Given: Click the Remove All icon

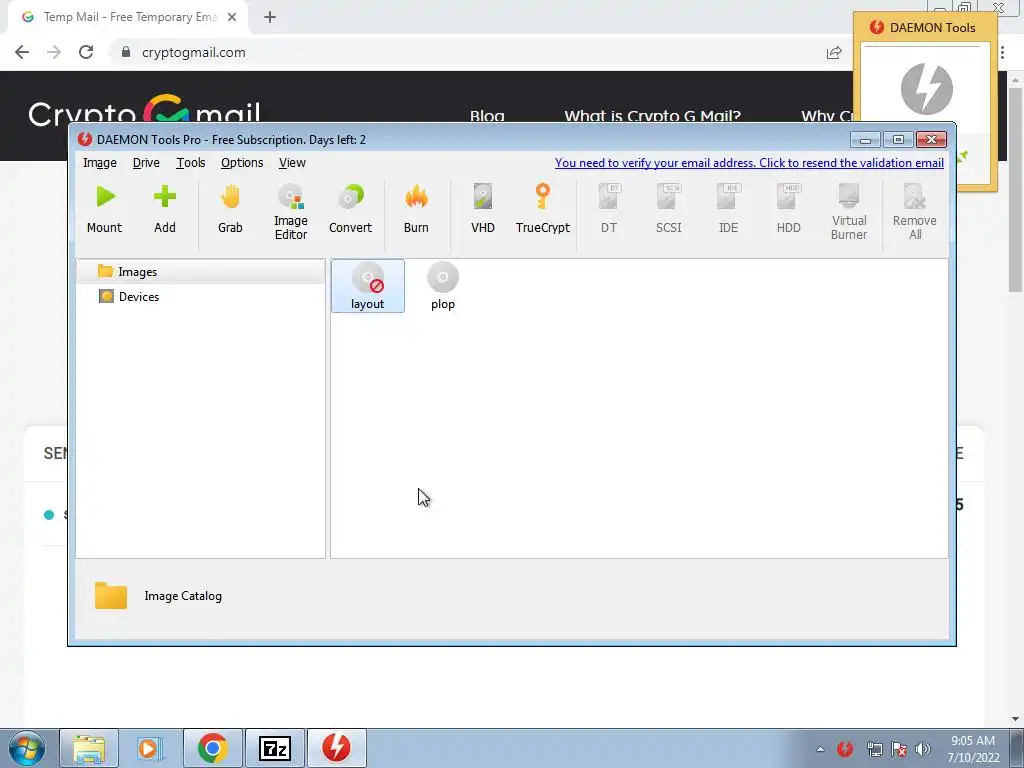Looking at the screenshot, I should (x=915, y=212).
